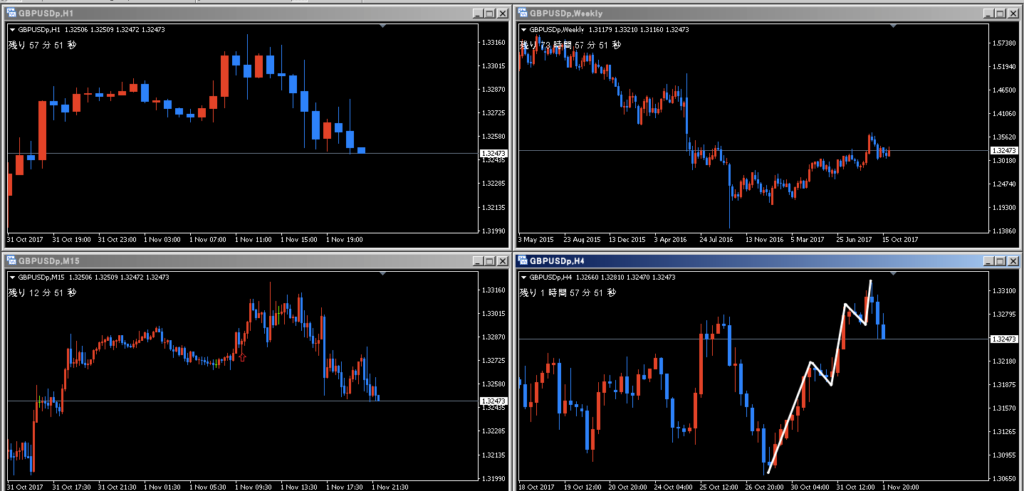This screenshot has width=1024, height=491.
Task: Activate the GBPUSDp,Weekly title bar
Action: (750, 13)
